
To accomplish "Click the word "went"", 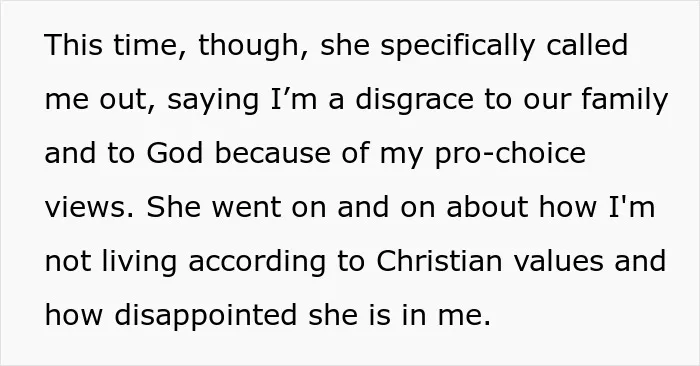I will pos(246,208).
